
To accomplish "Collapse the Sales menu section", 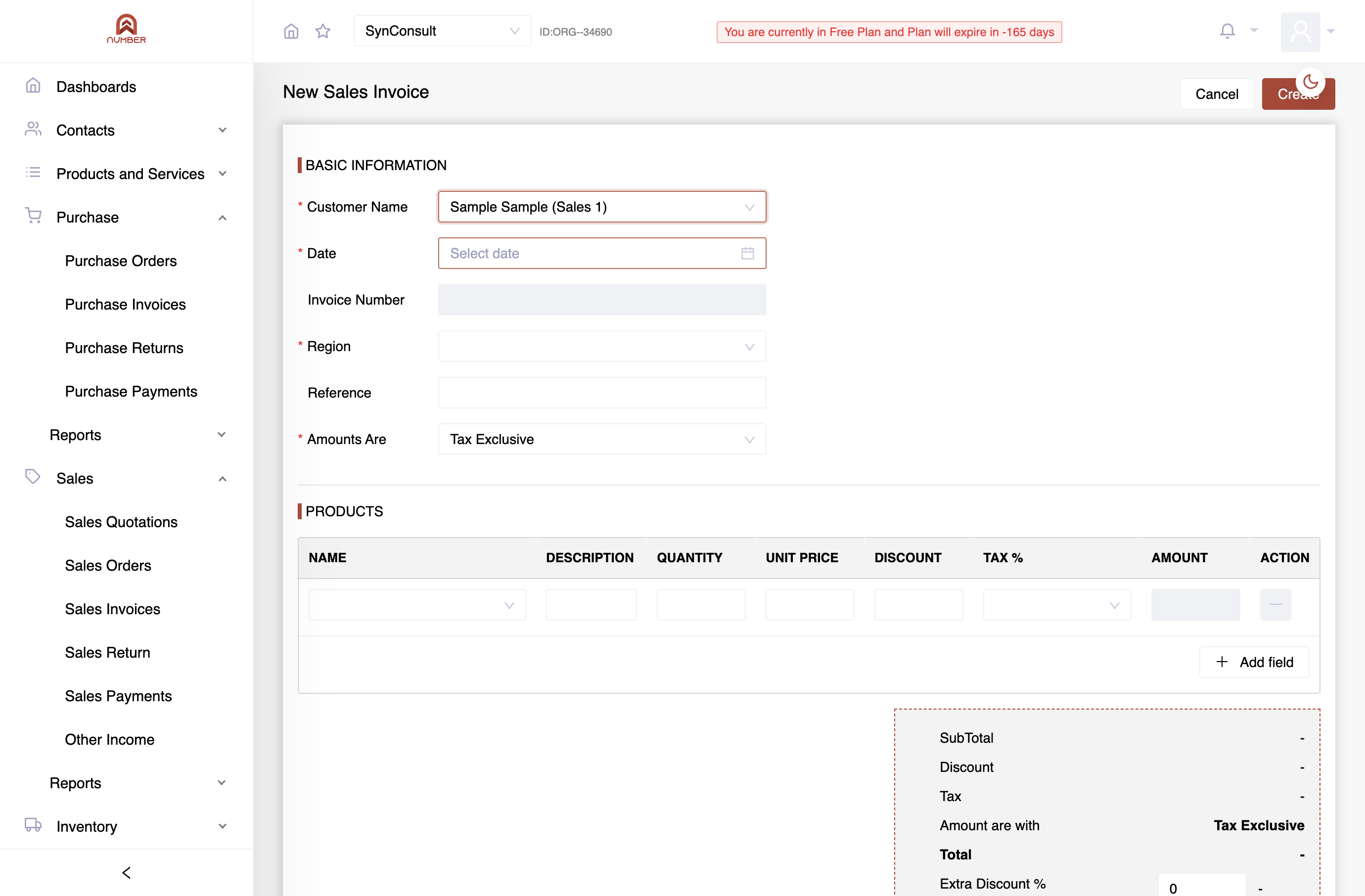I will click(x=126, y=478).
